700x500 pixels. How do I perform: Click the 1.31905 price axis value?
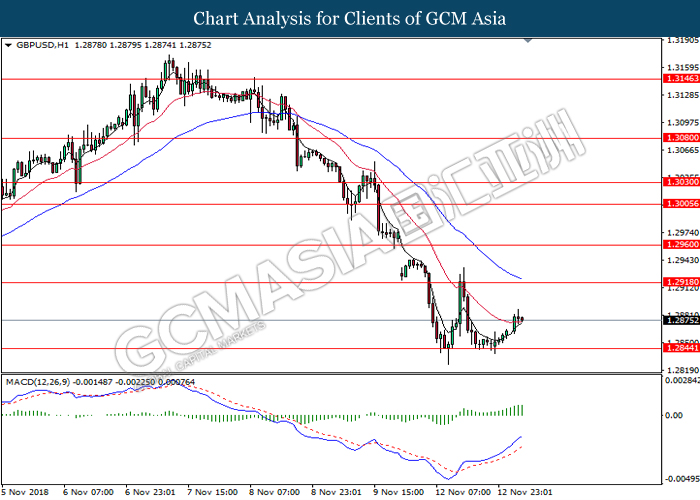pyautogui.click(x=683, y=40)
